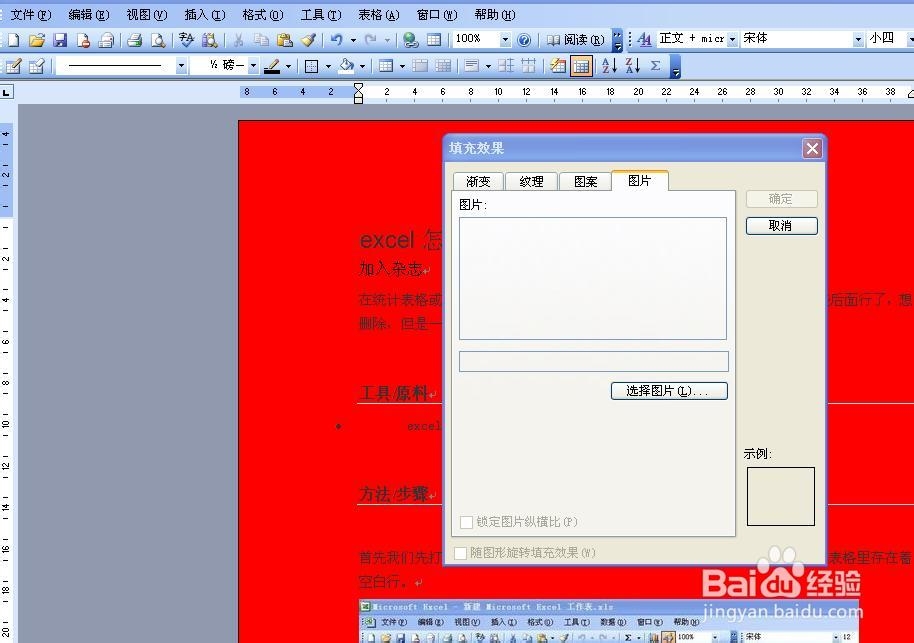Open the 工具 (Tools) menu
914x643 pixels.
(321, 15)
